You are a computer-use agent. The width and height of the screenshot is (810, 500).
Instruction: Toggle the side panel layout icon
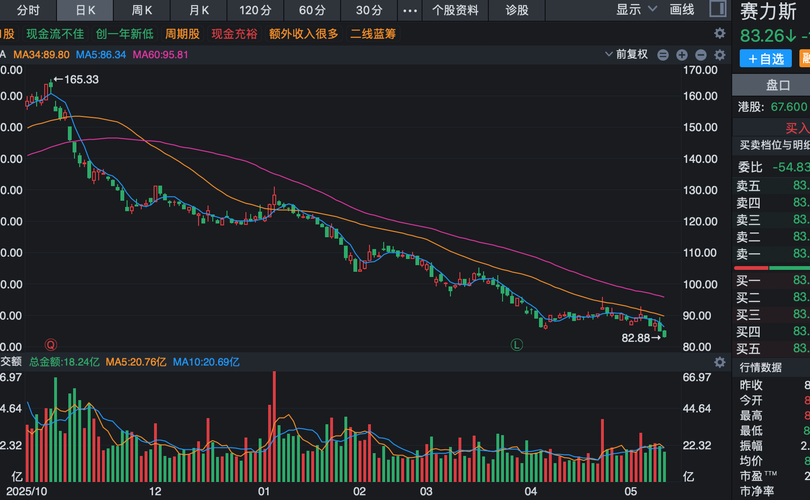718,8
